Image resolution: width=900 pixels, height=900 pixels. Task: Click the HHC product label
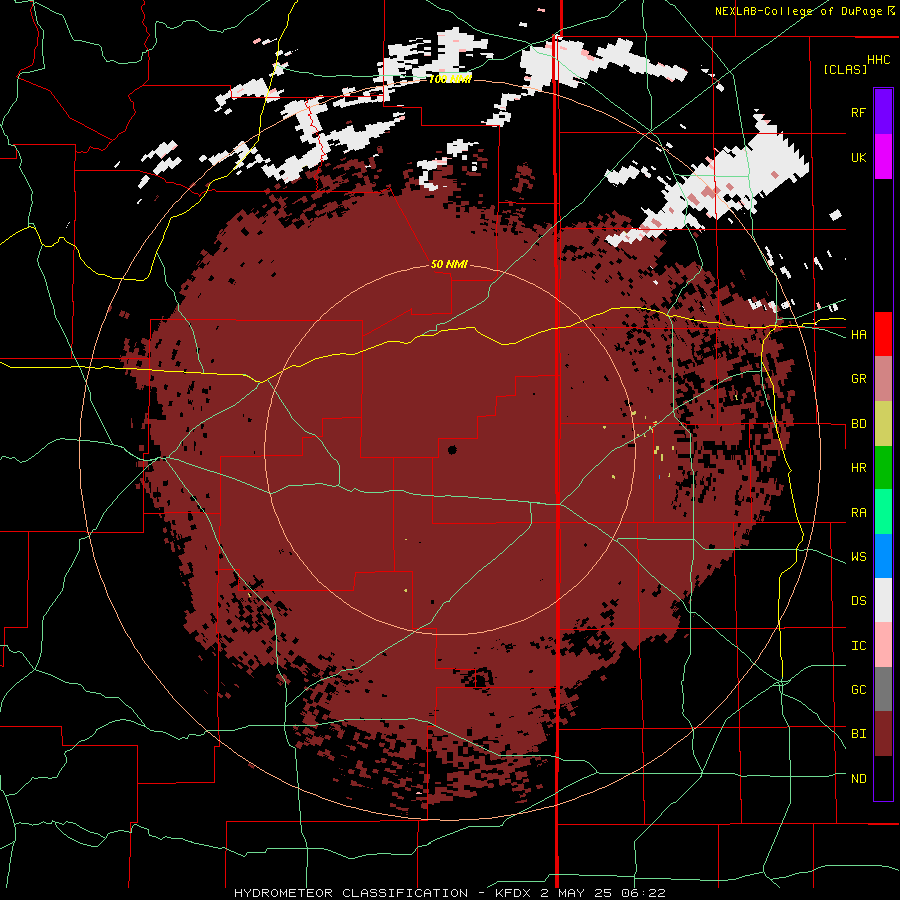879,60
